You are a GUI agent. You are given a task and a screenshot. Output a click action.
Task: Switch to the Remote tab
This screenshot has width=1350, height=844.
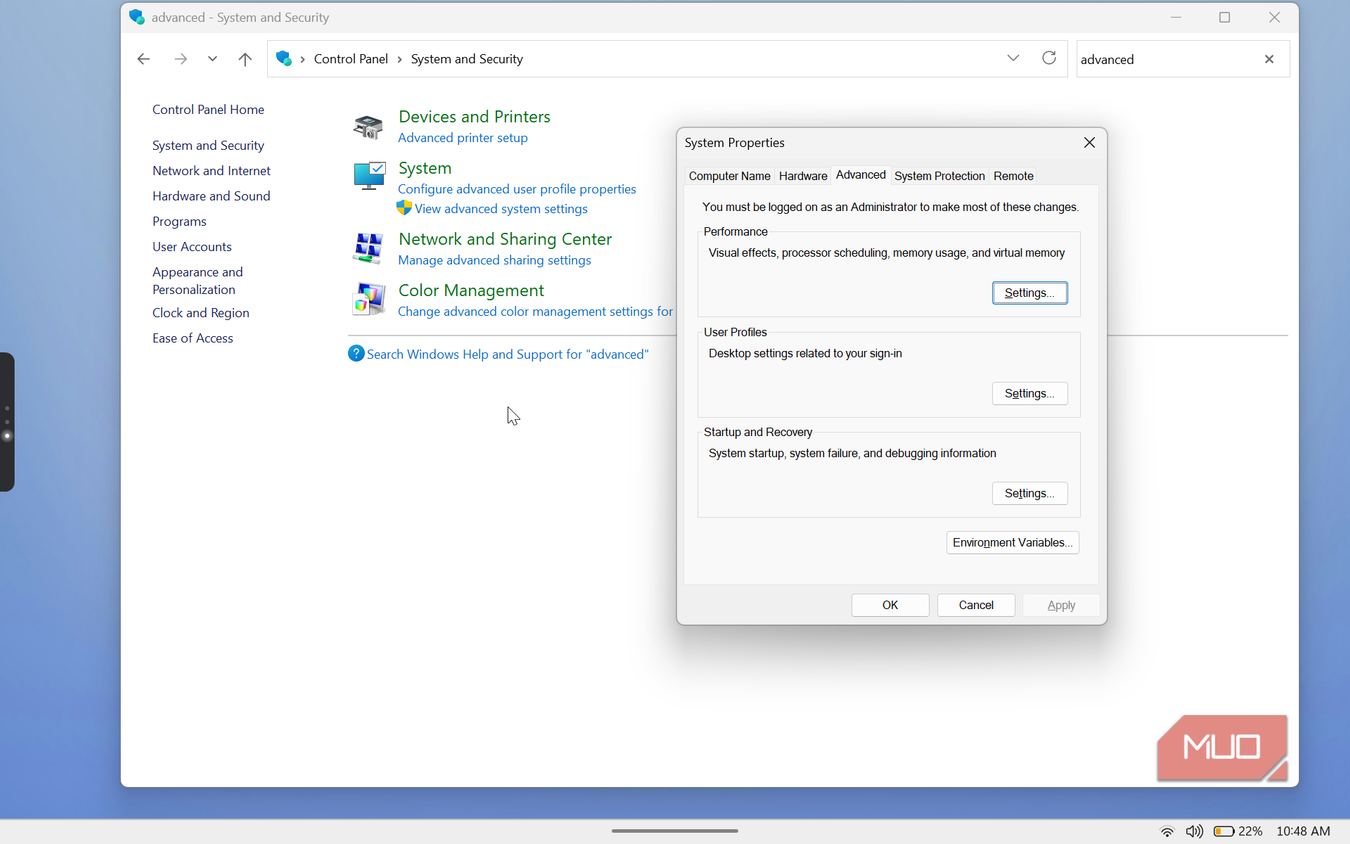(1013, 176)
